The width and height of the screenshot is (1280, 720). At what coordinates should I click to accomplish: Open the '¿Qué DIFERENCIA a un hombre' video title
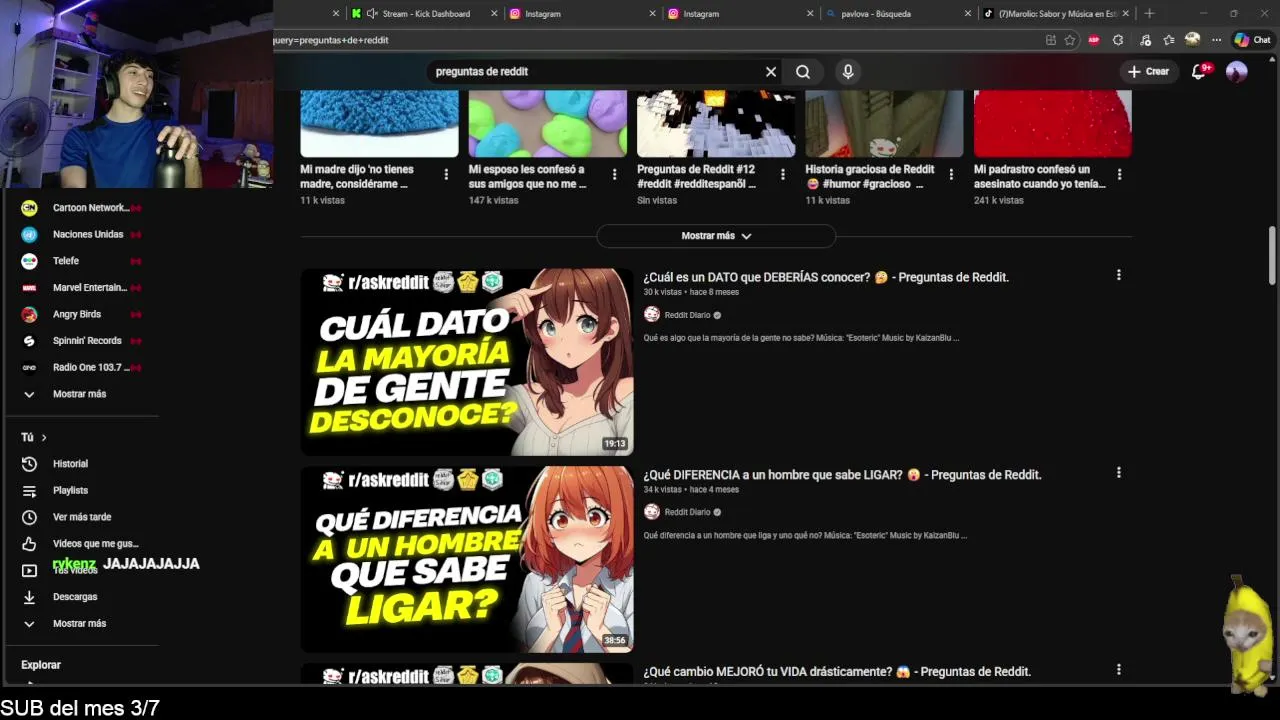pyautogui.click(x=842, y=475)
